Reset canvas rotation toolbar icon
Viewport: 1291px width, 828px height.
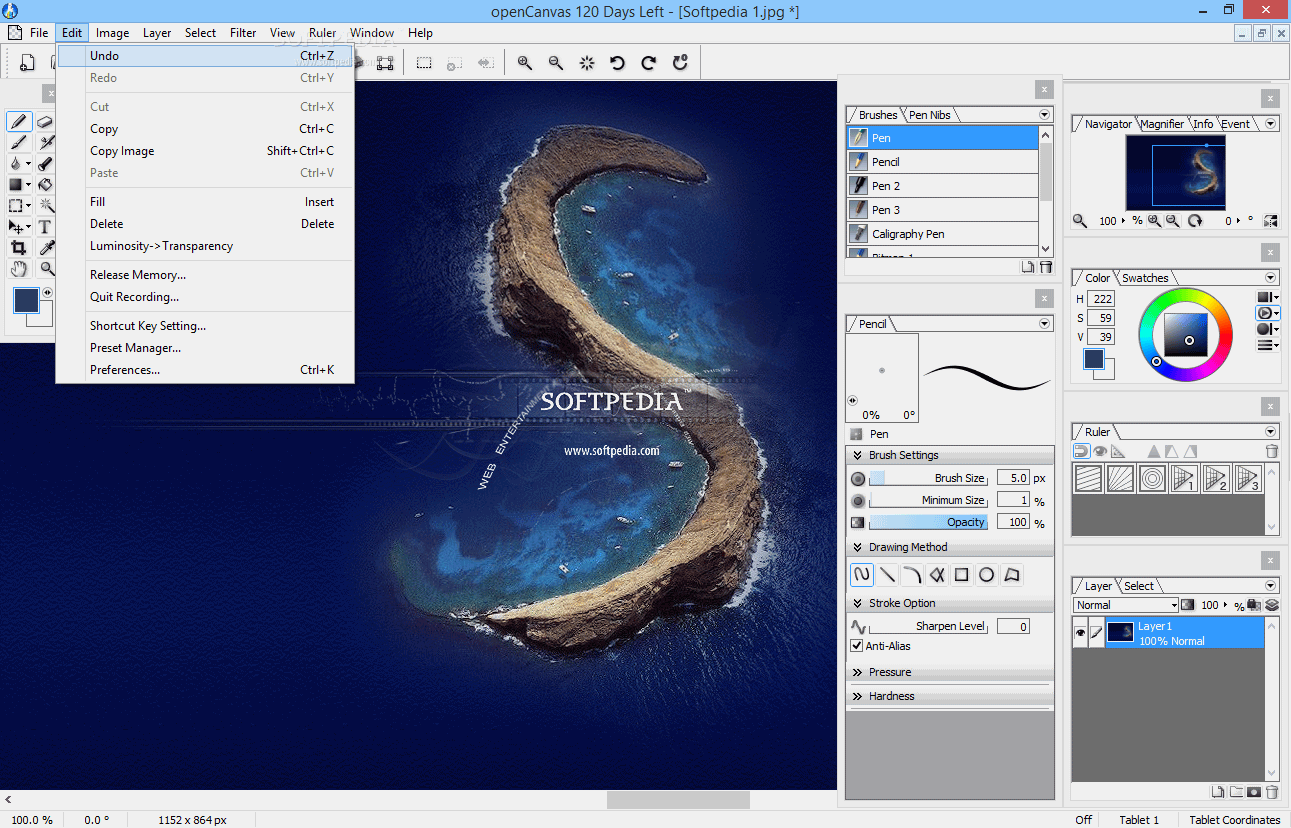click(680, 63)
